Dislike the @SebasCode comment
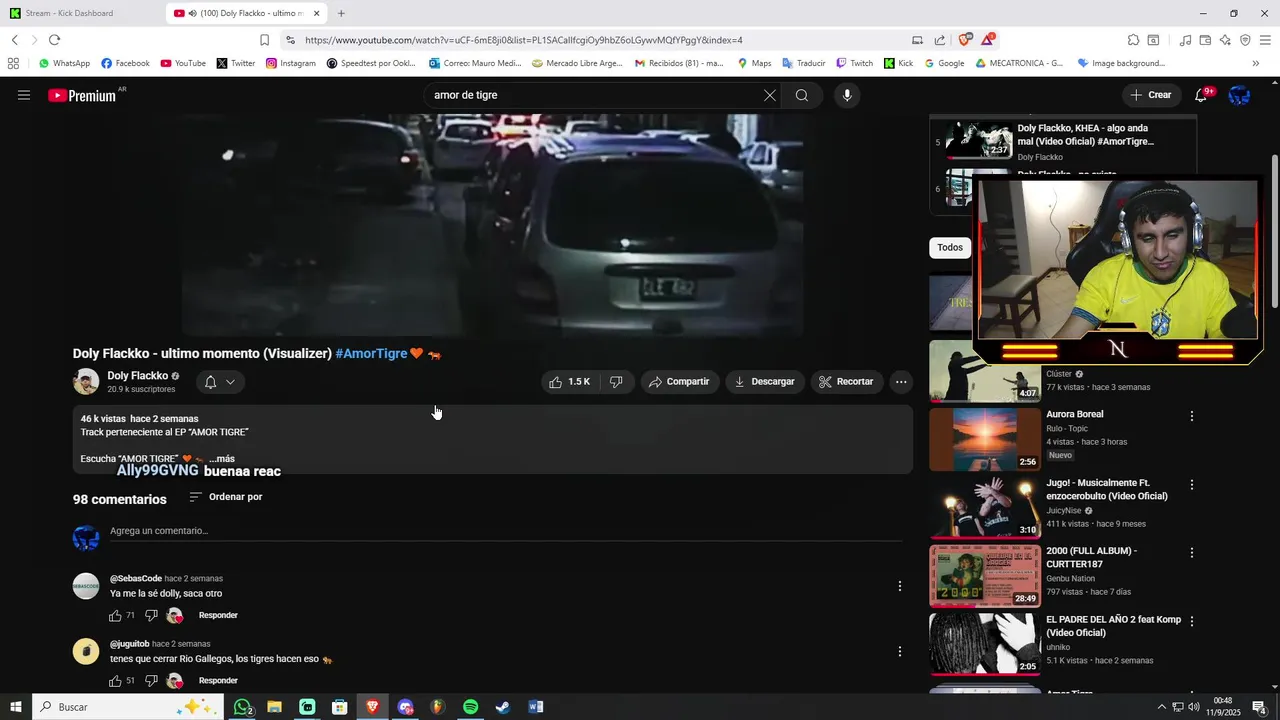Image resolution: width=1280 pixels, height=720 pixels. (151, 615)
